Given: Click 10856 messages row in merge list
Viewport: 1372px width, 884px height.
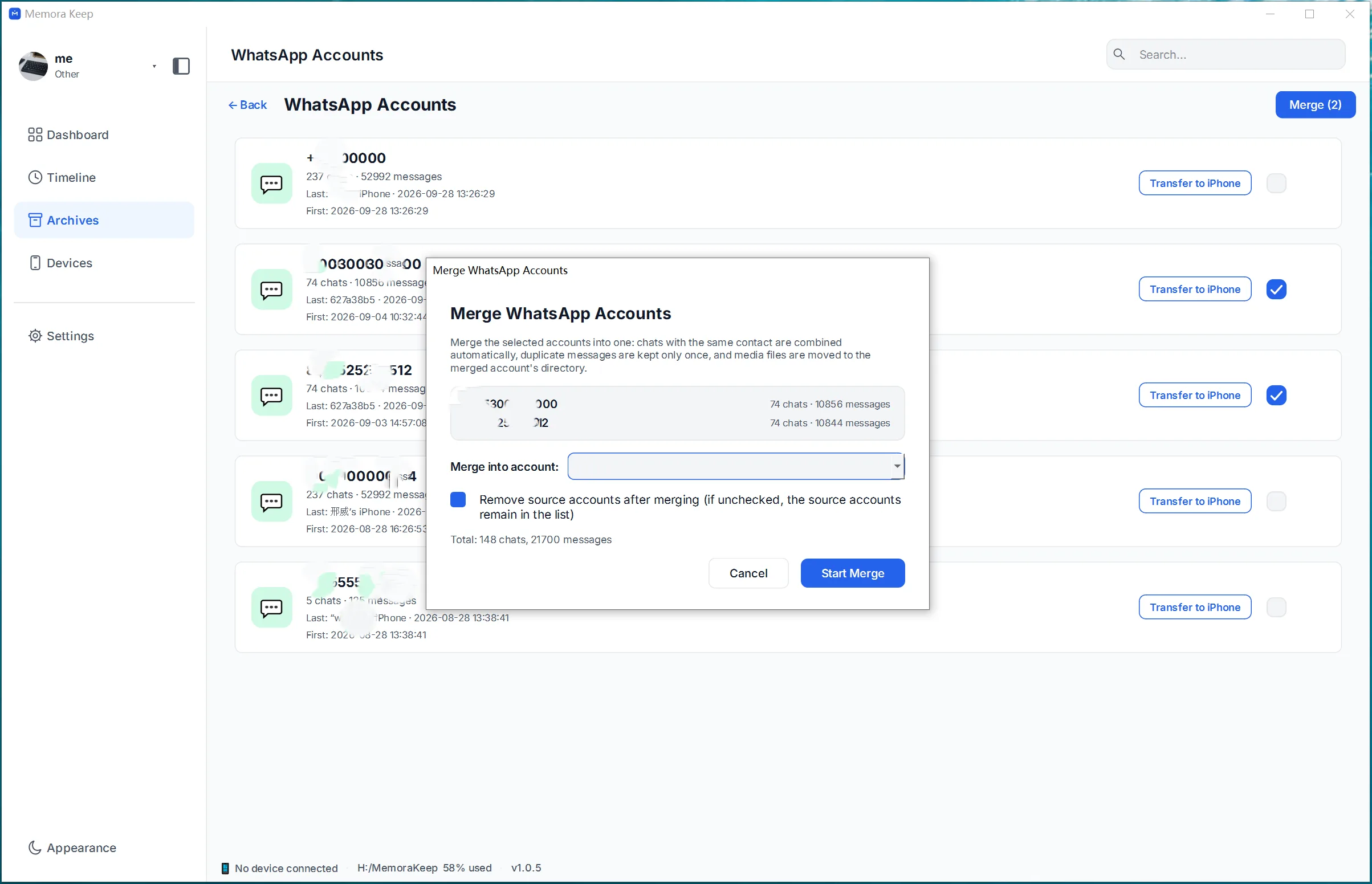Looking at the screenshot, I should point(677,404).
